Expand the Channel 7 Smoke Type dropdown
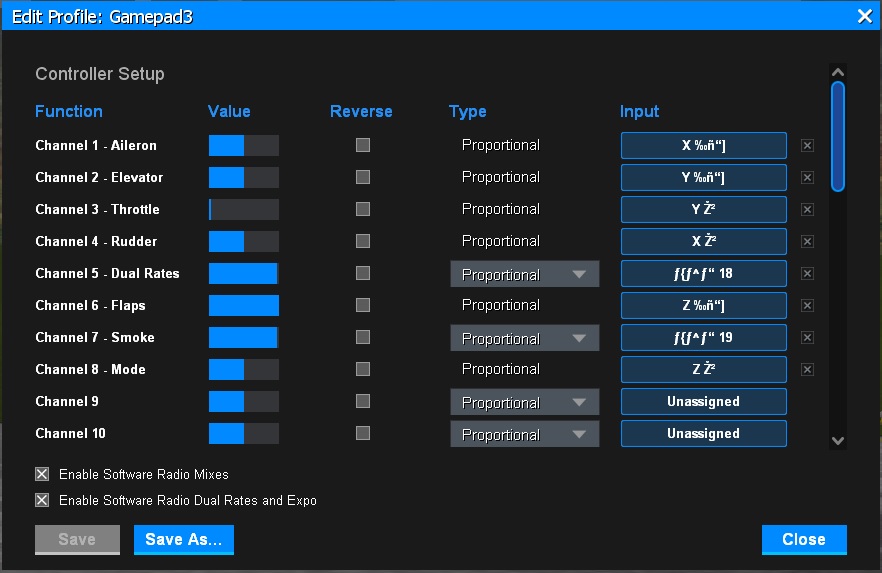 pos(524,338)
